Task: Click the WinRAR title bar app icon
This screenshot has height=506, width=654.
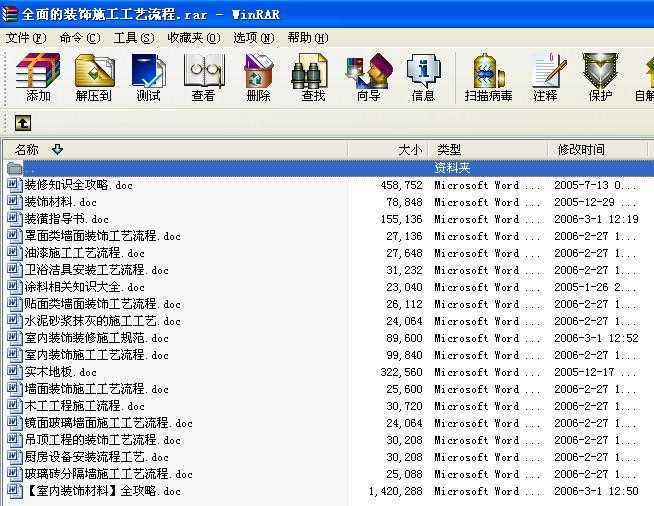Action: click(9, 14)
